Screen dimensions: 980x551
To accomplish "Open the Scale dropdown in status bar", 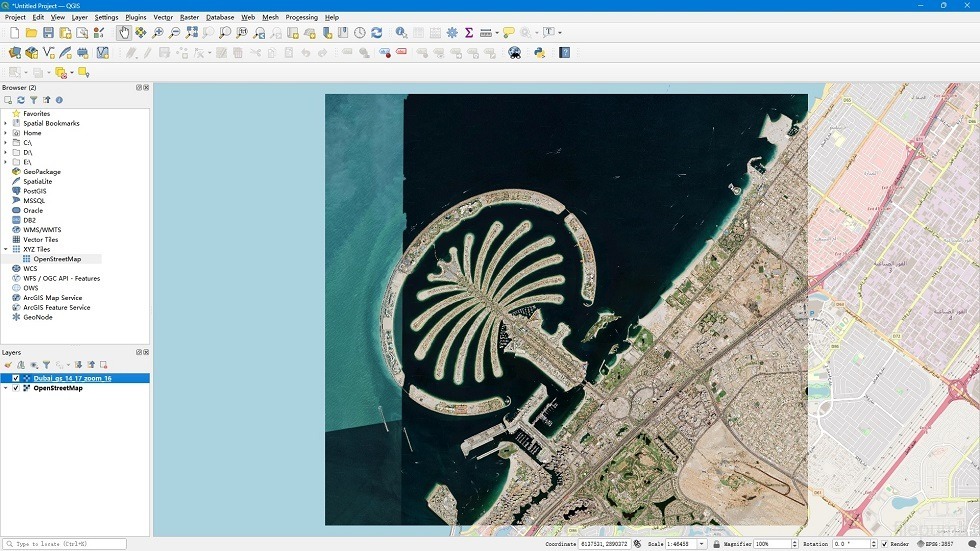I will click(702, 544).
